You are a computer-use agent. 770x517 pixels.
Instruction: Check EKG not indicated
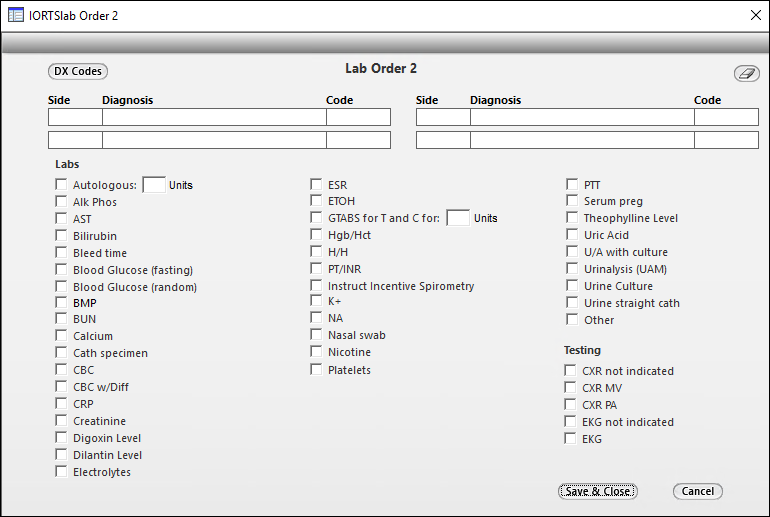click(570, 421)
